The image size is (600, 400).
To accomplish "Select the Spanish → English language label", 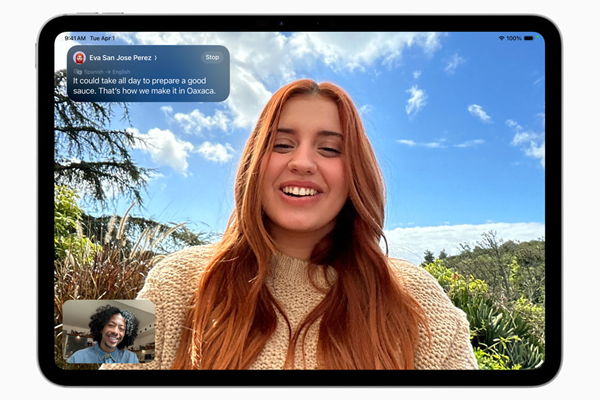I will tap(107, 72).
